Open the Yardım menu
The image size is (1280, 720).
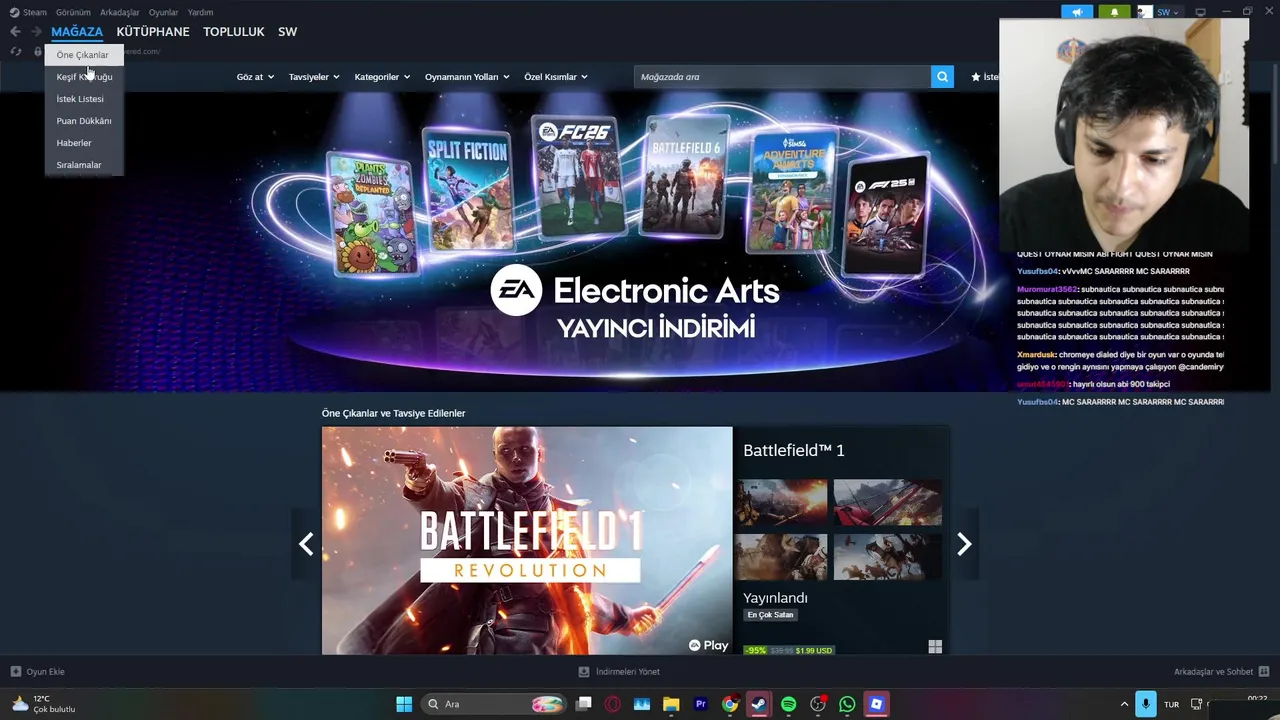(200, 12)
